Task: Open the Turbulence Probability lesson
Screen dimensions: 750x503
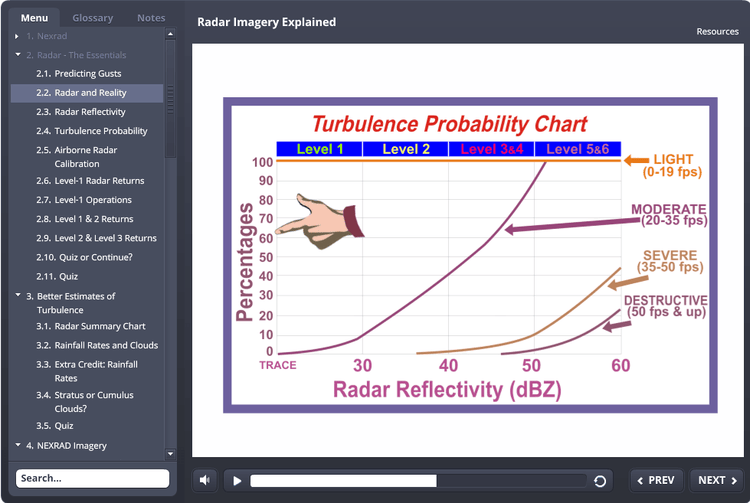Action: coord(101,131)
